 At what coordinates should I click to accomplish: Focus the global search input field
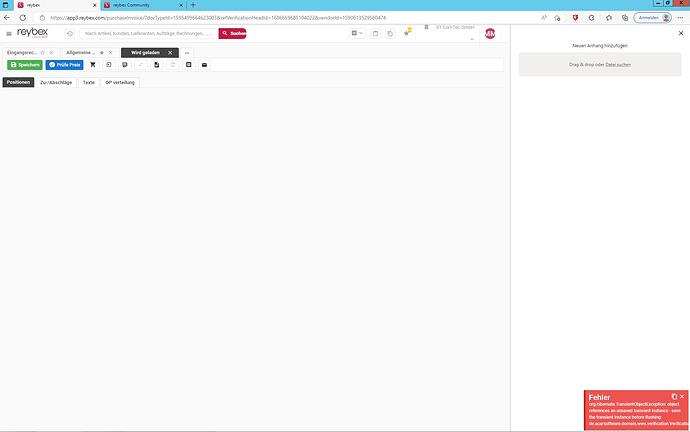click(148, 33)
